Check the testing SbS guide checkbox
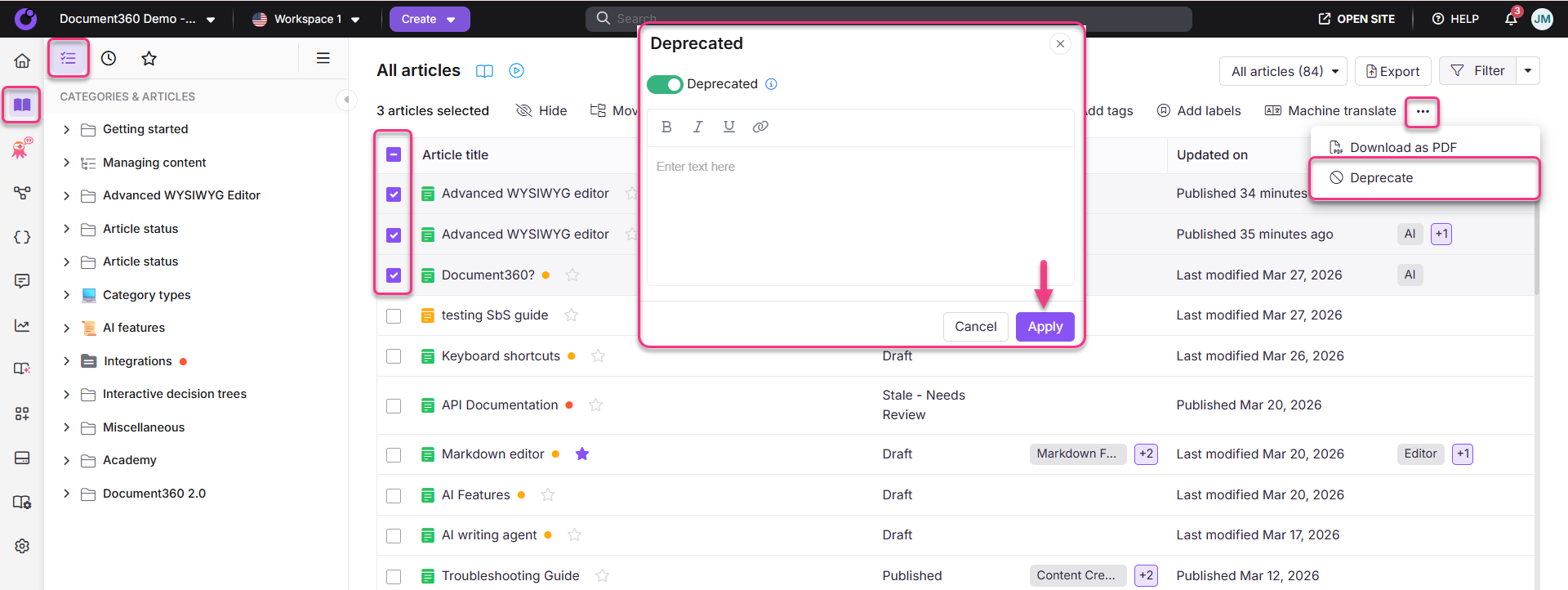 394,316
